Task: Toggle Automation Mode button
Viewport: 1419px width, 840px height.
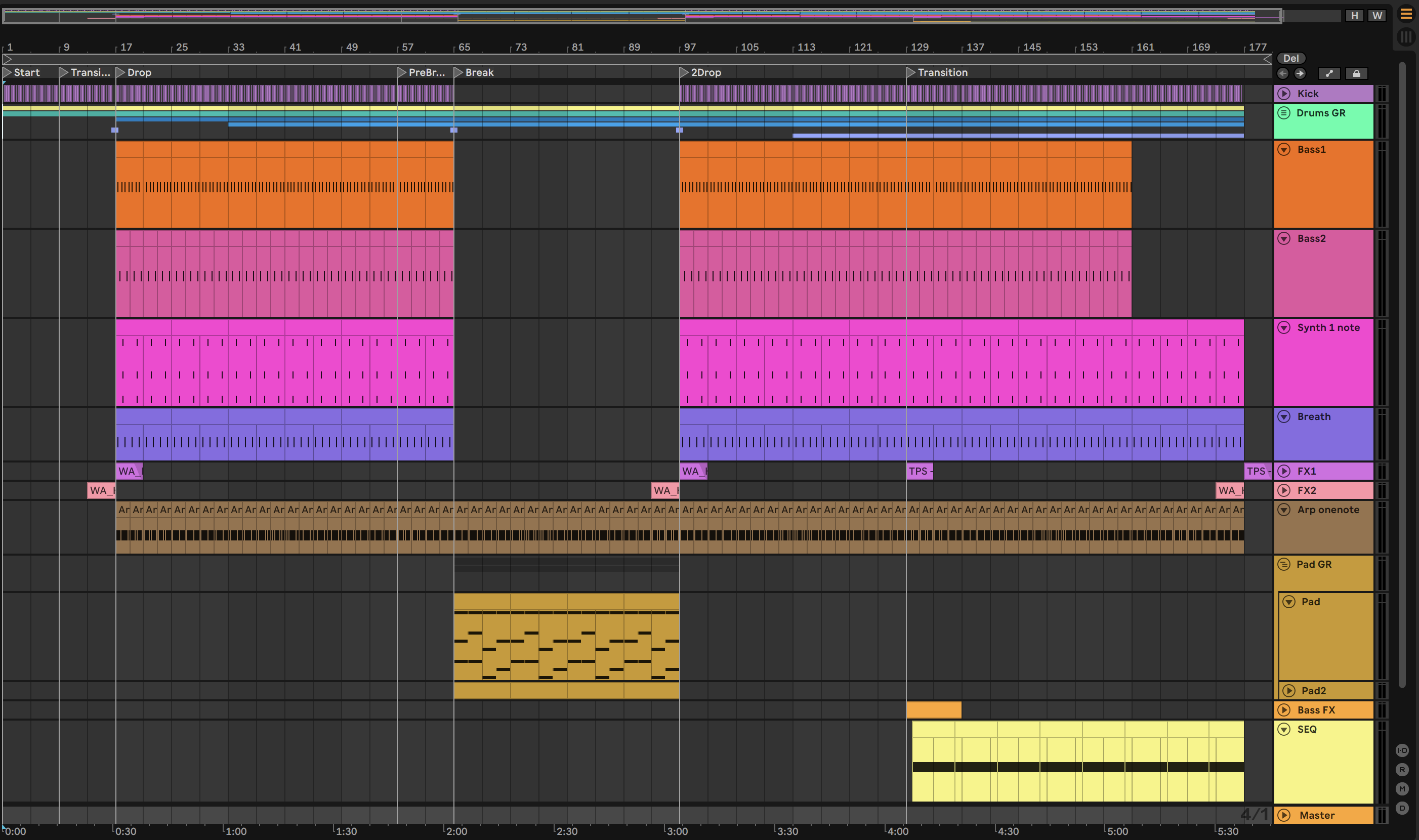Action: (x=1329, y=73)
